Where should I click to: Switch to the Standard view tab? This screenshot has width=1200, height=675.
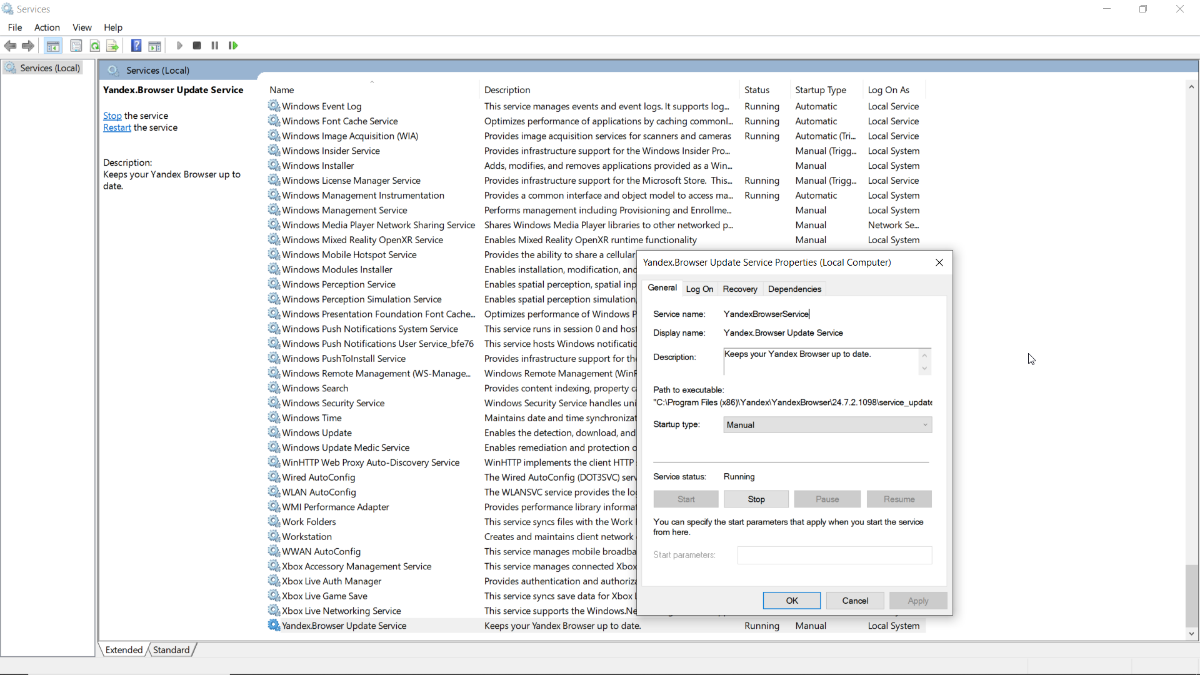point(171,650)
